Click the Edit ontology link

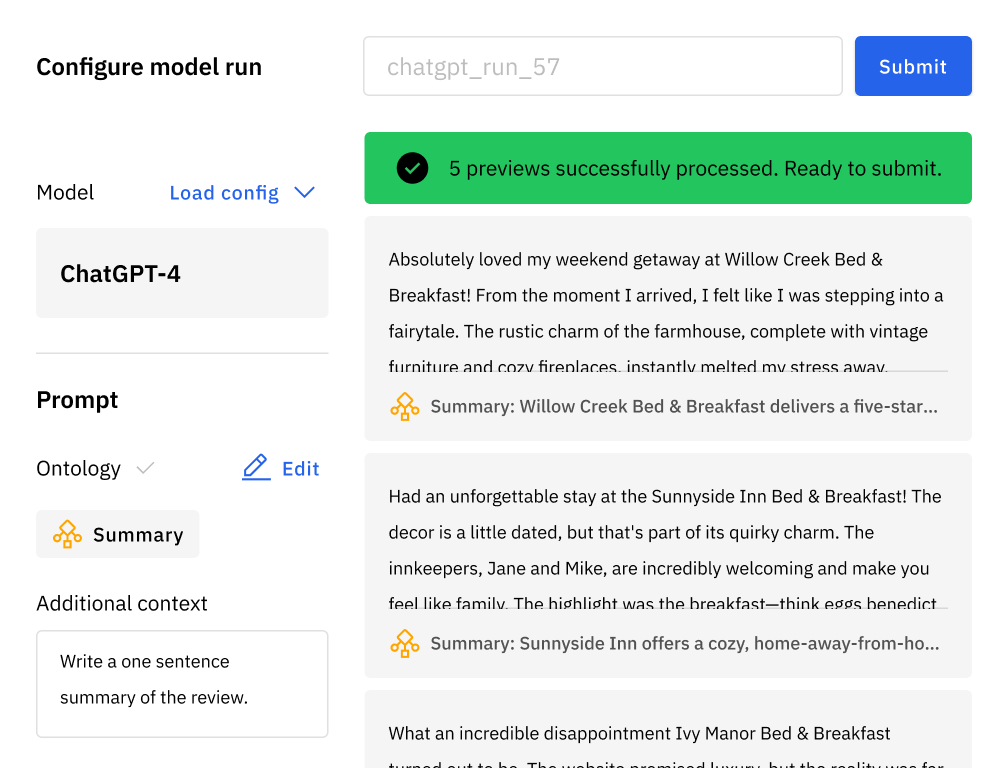[280, 468]
